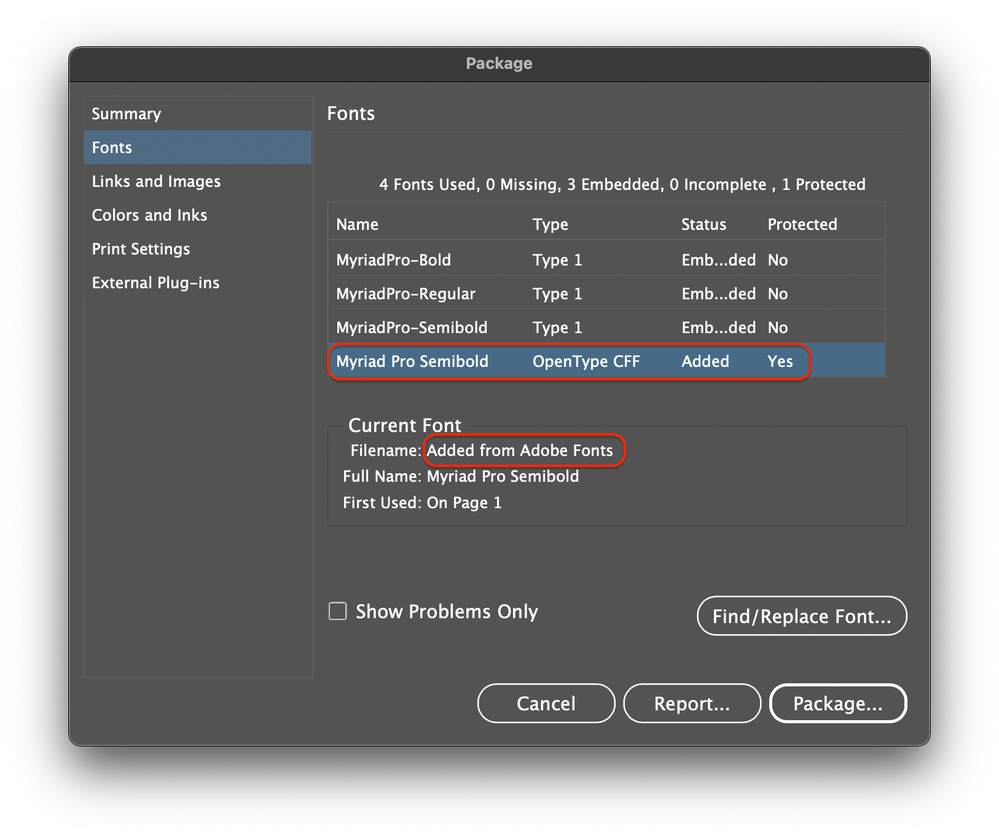Click the Type column header
Image resolution: width=999 pixels, height=837 pixels.
coord(550,224)
